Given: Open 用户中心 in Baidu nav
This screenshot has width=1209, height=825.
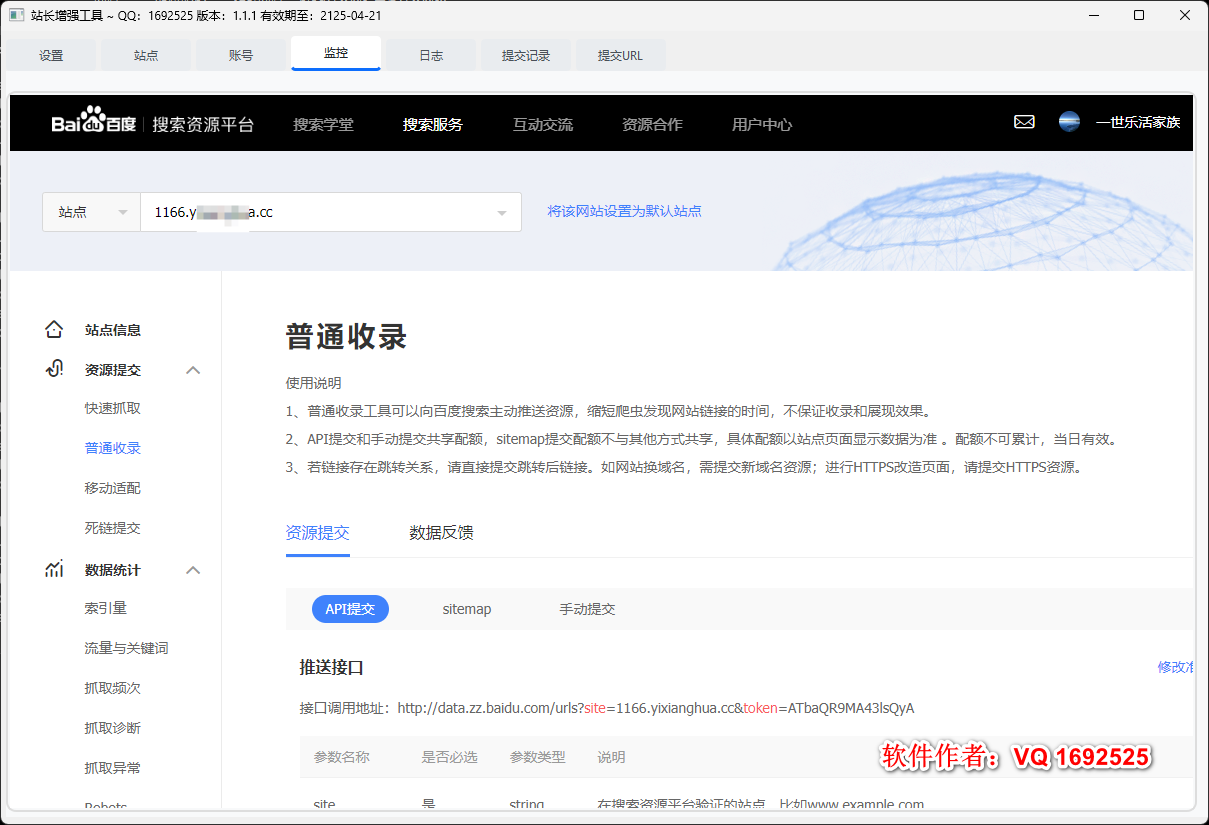Looking at the screenshot, I should pyautogui.click(x=762, y=124).
